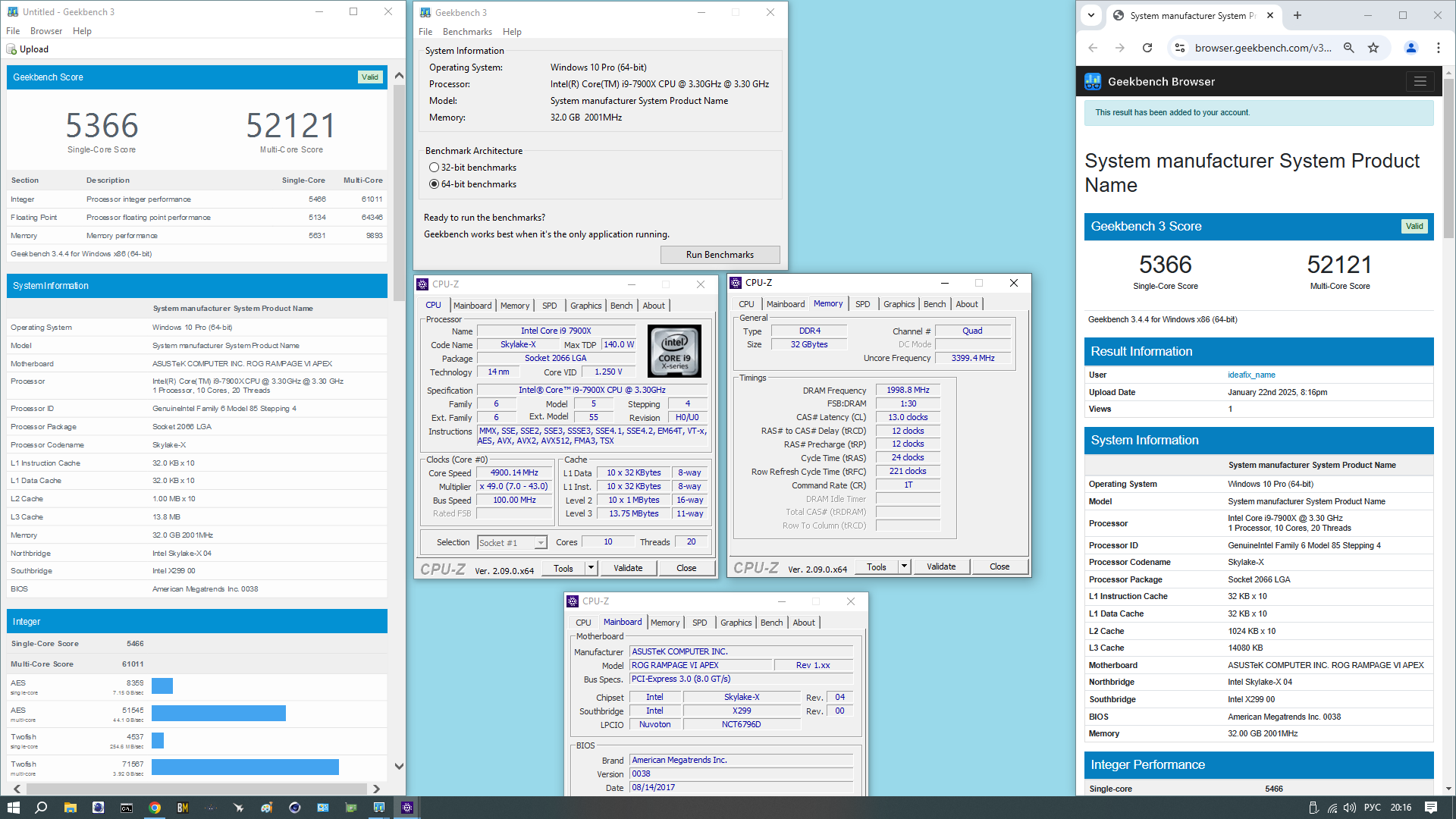Click the scroll-up arrow in the Geekbench results pane

click(399, 76)
